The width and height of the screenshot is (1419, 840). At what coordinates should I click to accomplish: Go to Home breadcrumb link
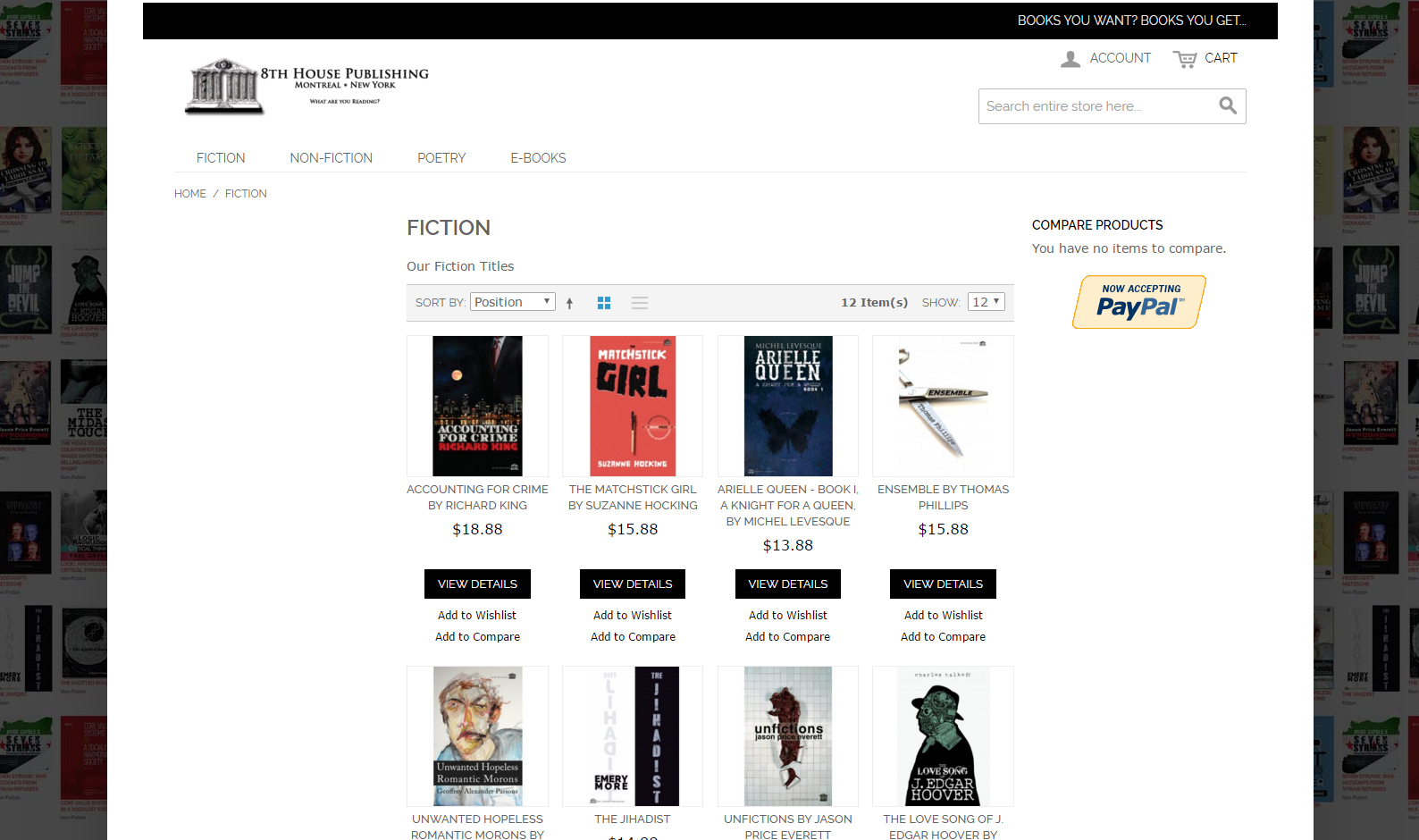point(190,193)
